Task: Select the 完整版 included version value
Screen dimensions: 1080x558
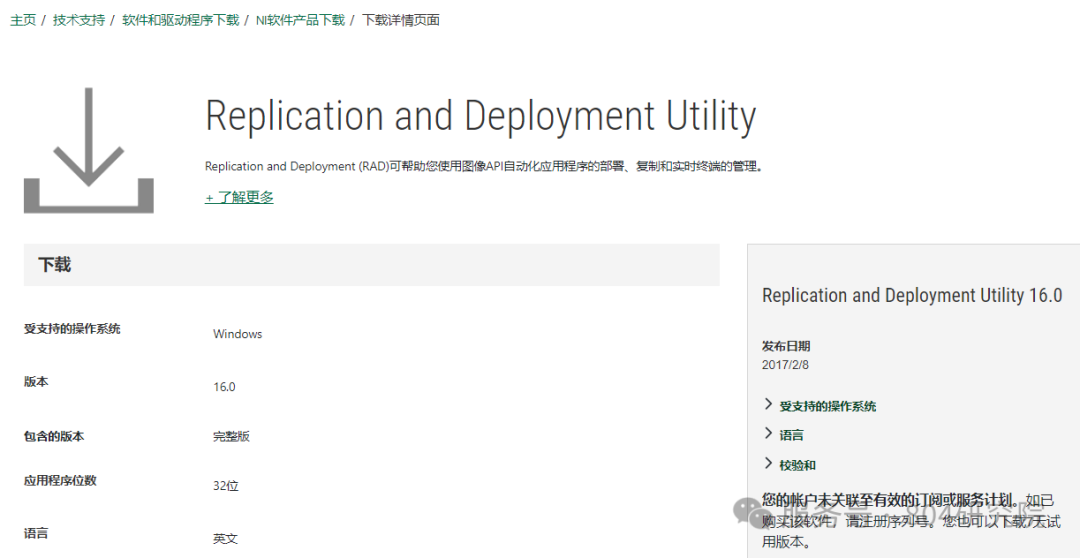Action: pos(231,436)
